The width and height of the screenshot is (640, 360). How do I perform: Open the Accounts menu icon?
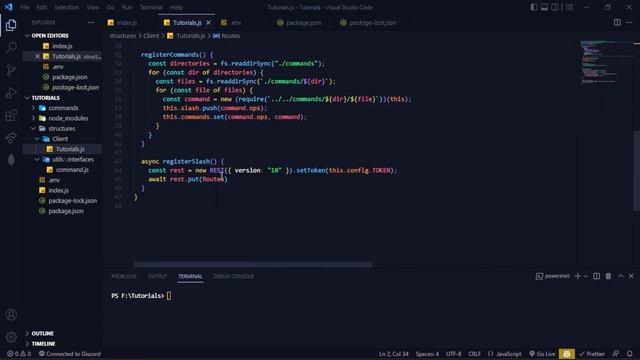click(x=11, y=315)
